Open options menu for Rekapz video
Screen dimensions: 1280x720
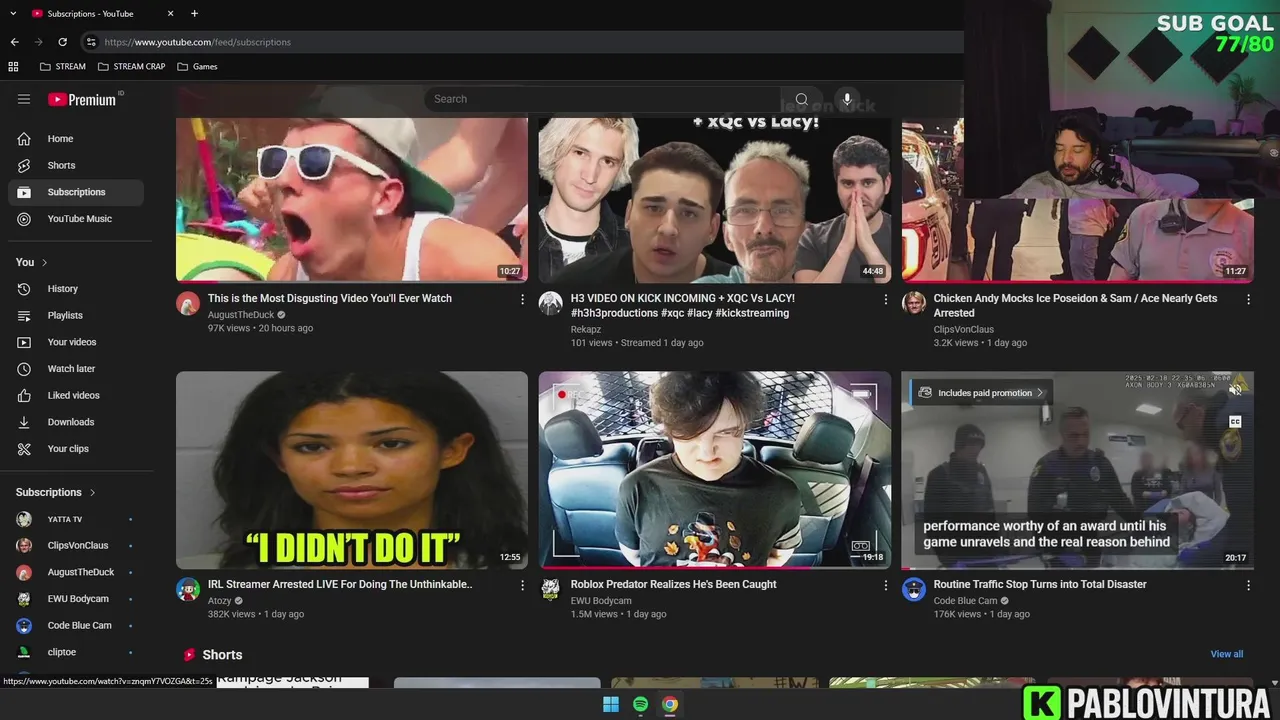coord(885,299)
